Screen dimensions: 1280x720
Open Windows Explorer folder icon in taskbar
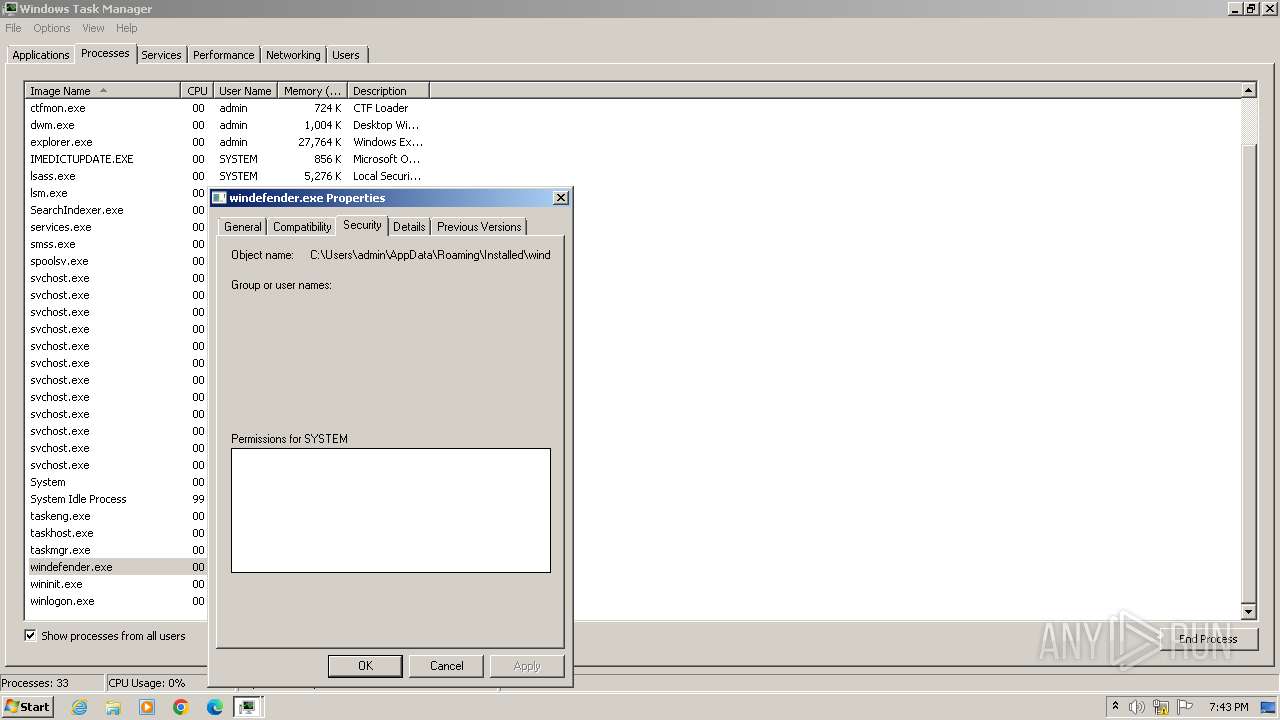(113, 707)
